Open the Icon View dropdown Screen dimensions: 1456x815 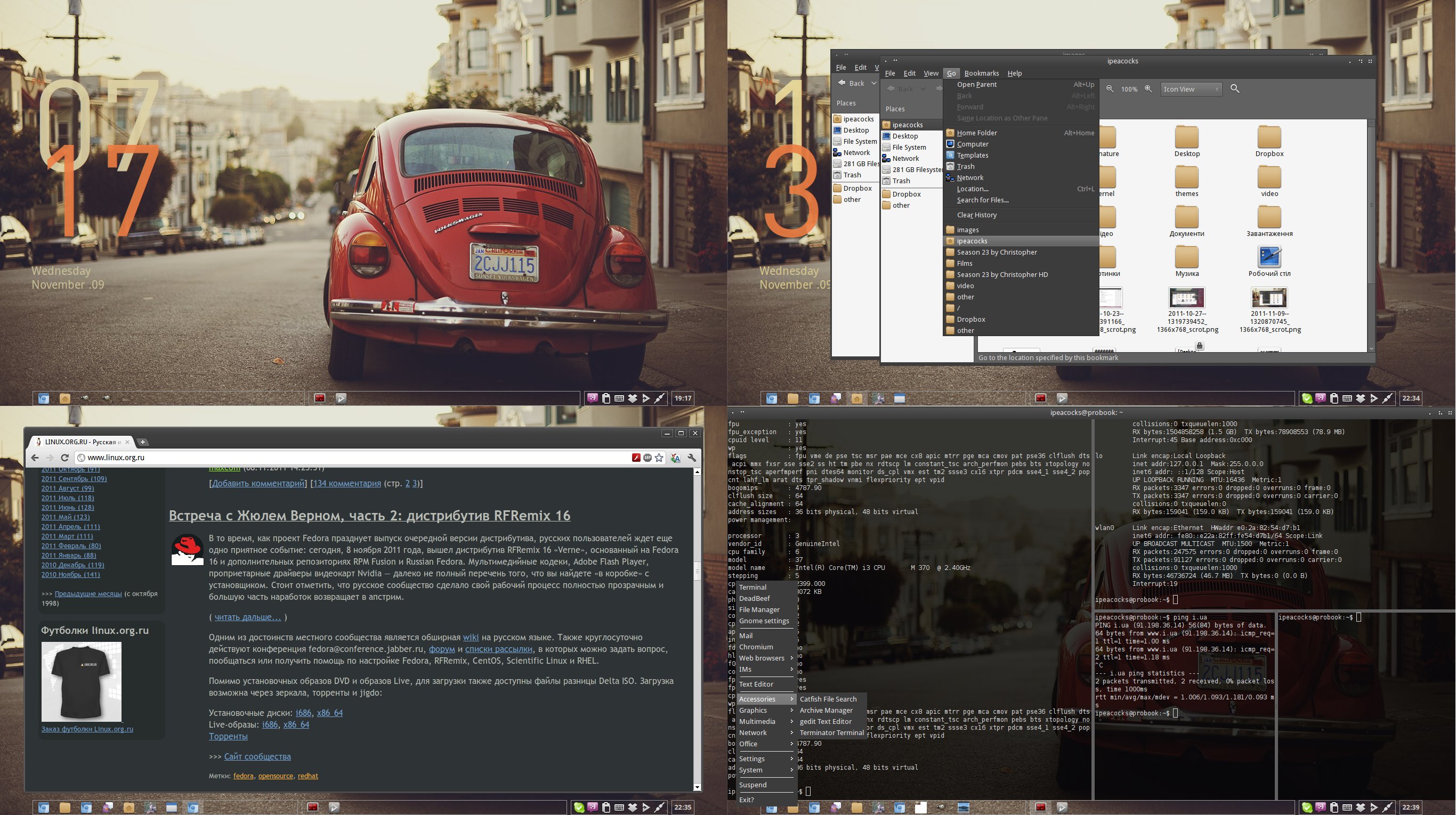(x=1192, y=88)
